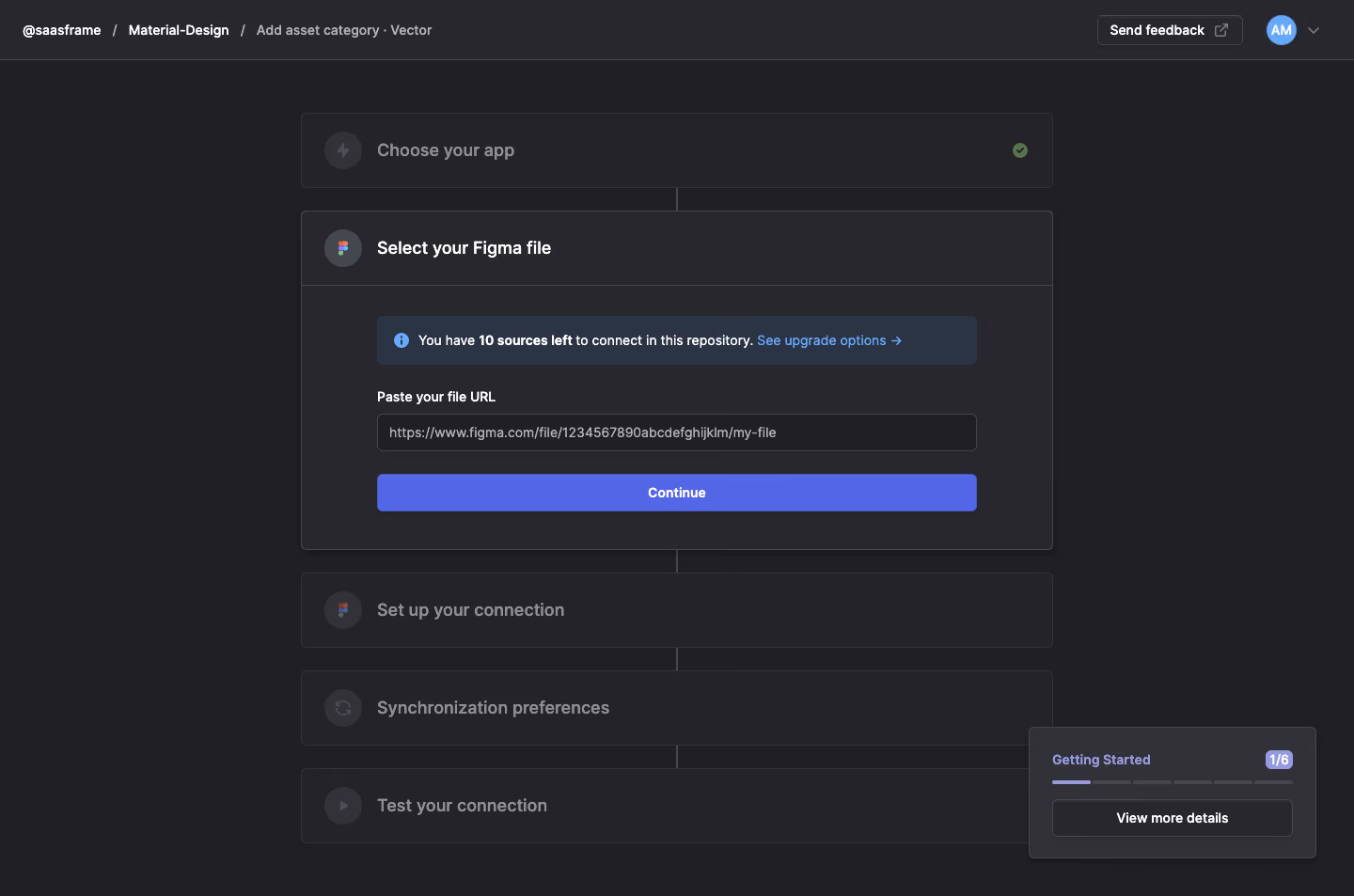Screen dimensions: 1354x896
Task: Follow the See upgrade options link
Action: click(x=829, y=340)
